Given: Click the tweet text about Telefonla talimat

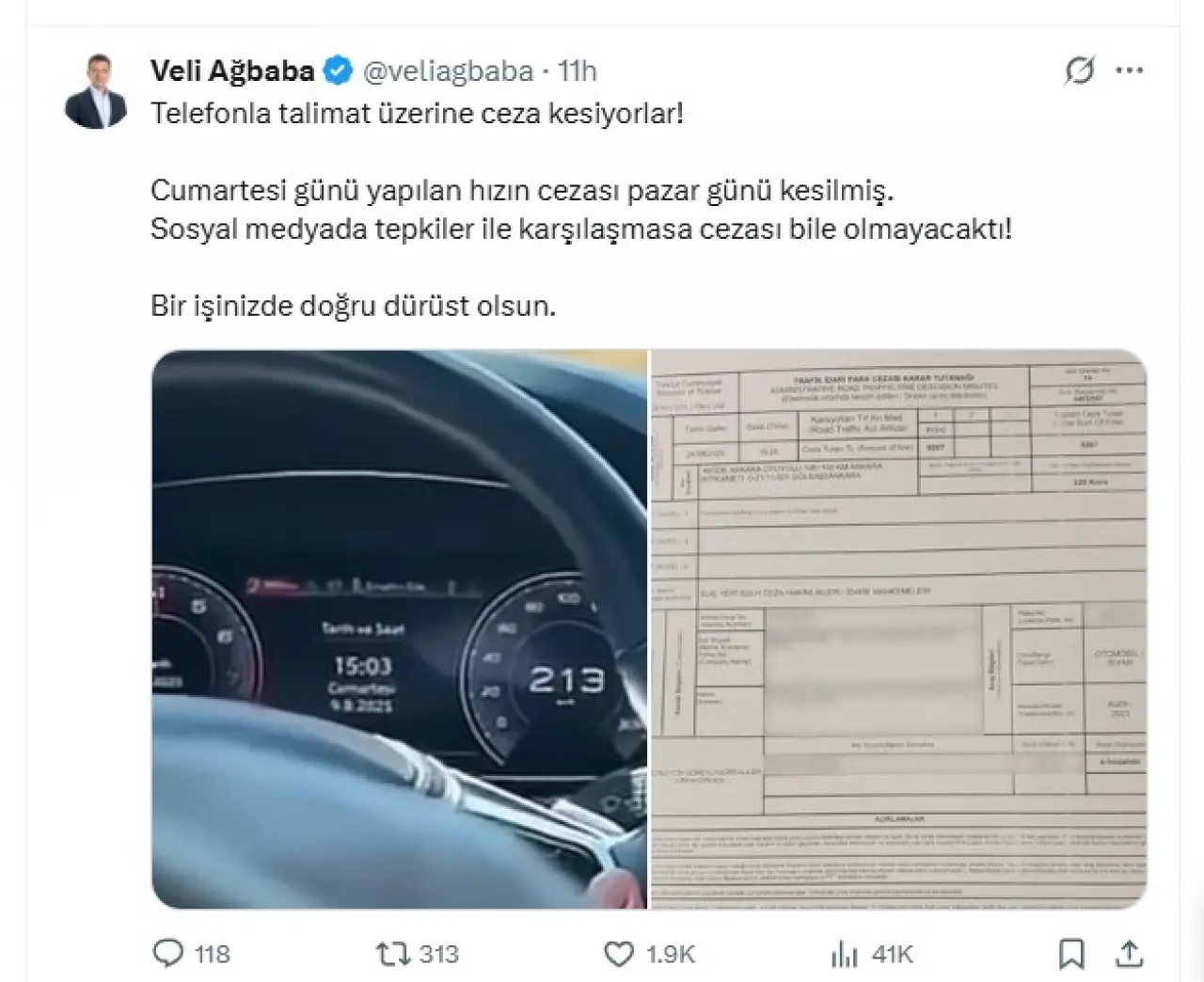Looking at the screenshot, I should pyautogui.click(x=417, y=114).
